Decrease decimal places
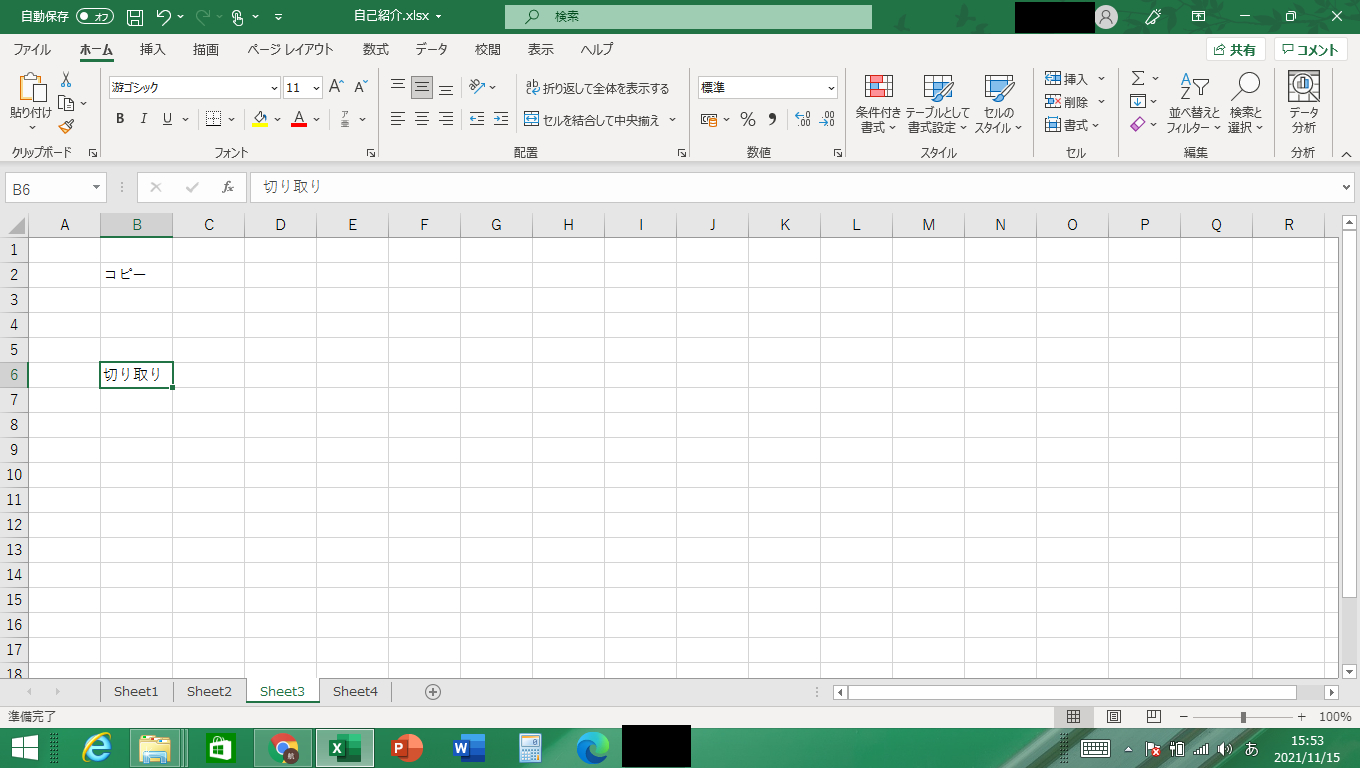 (826, 119)
